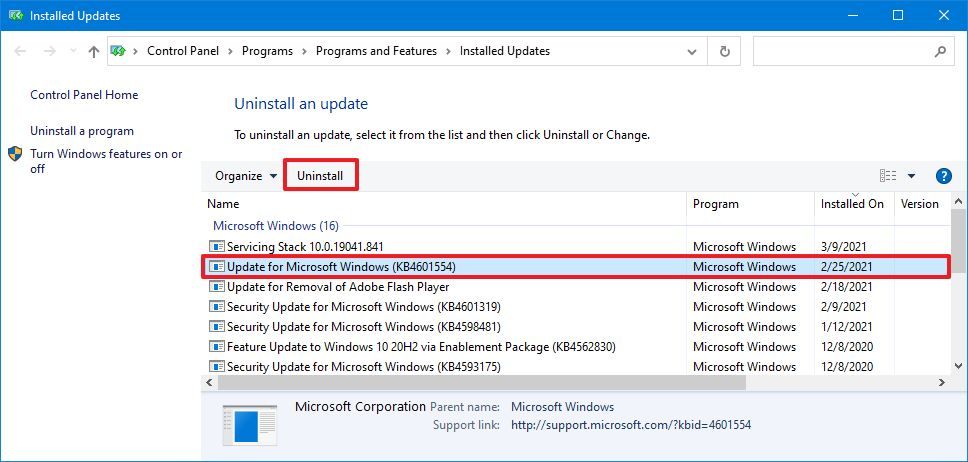Click the address bar location icon
The height and width of the screenshot is (462, 968).
[118, 51]
